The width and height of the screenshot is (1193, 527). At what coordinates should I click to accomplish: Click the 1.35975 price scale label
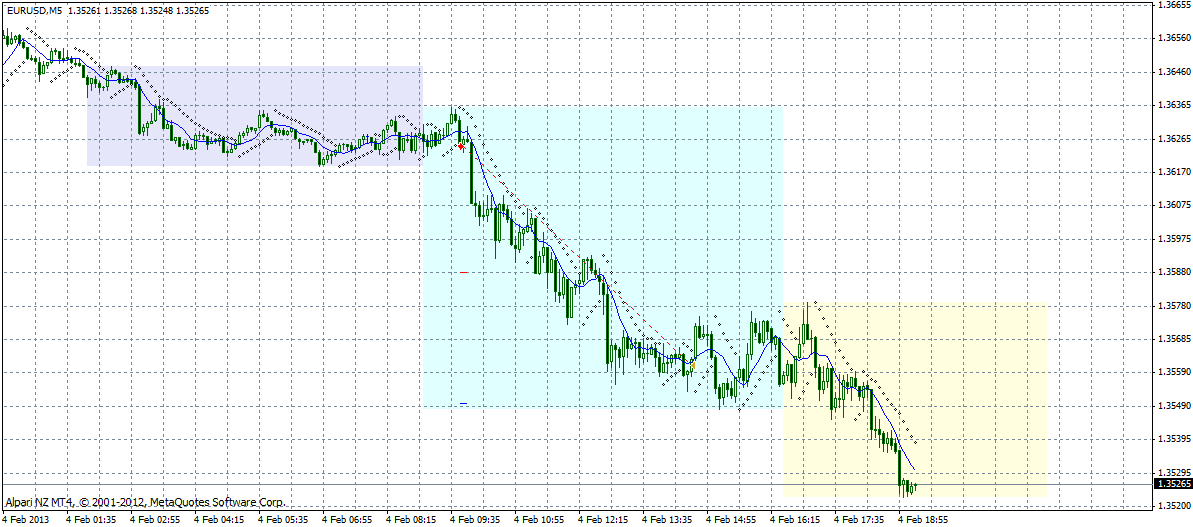pyautogui.click(x=1174, y=239)
